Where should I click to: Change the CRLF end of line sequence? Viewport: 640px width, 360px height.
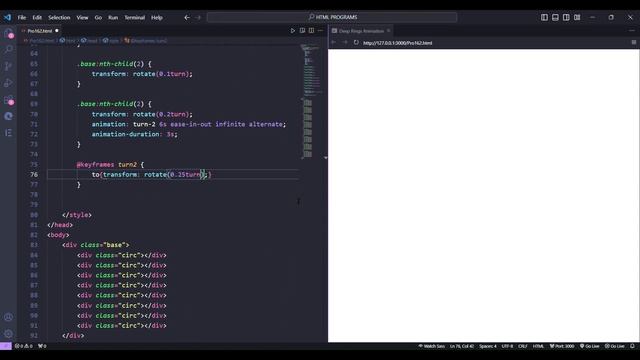point(523,346)
